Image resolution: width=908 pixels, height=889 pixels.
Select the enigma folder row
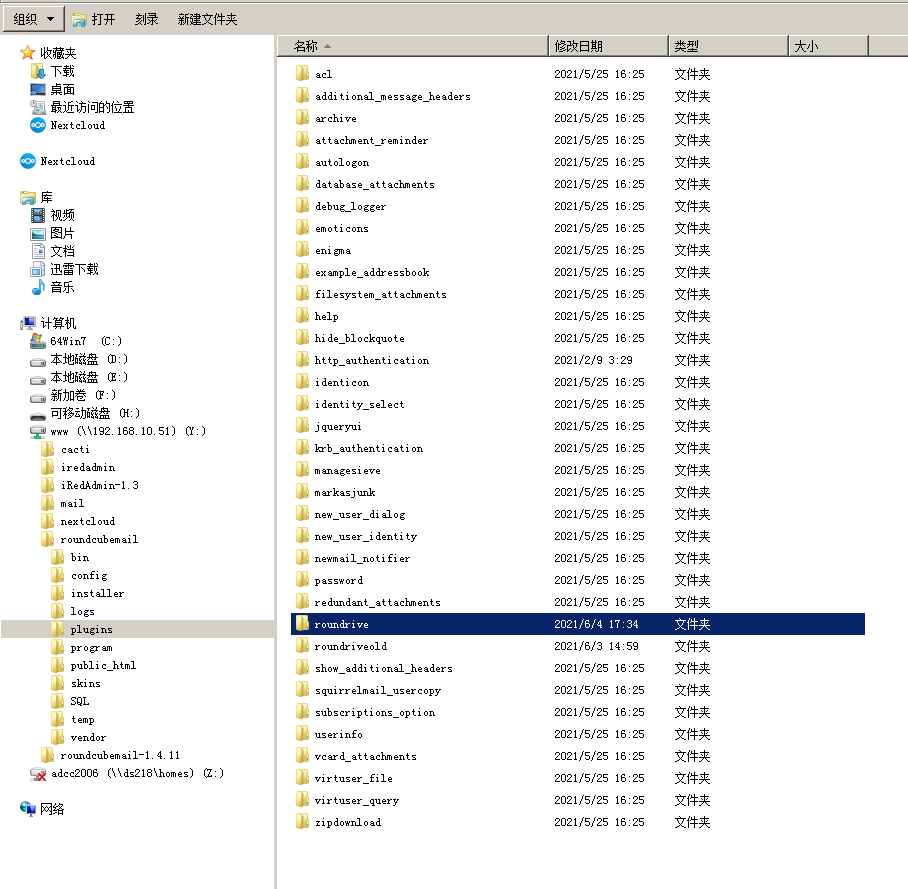point(578,250)
